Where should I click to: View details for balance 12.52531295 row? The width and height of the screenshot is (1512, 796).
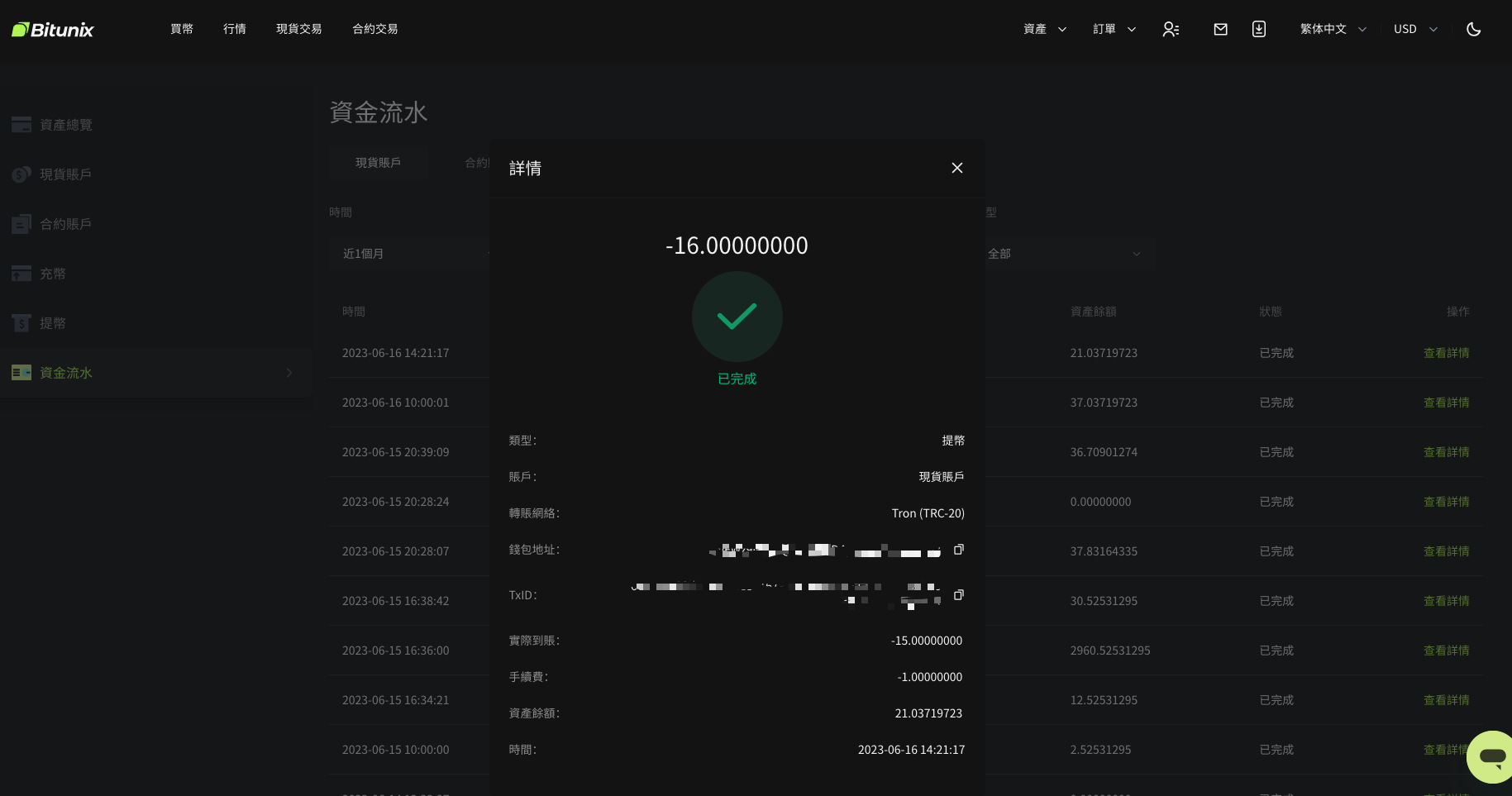pyautogui.click(x=1447, y=700)
